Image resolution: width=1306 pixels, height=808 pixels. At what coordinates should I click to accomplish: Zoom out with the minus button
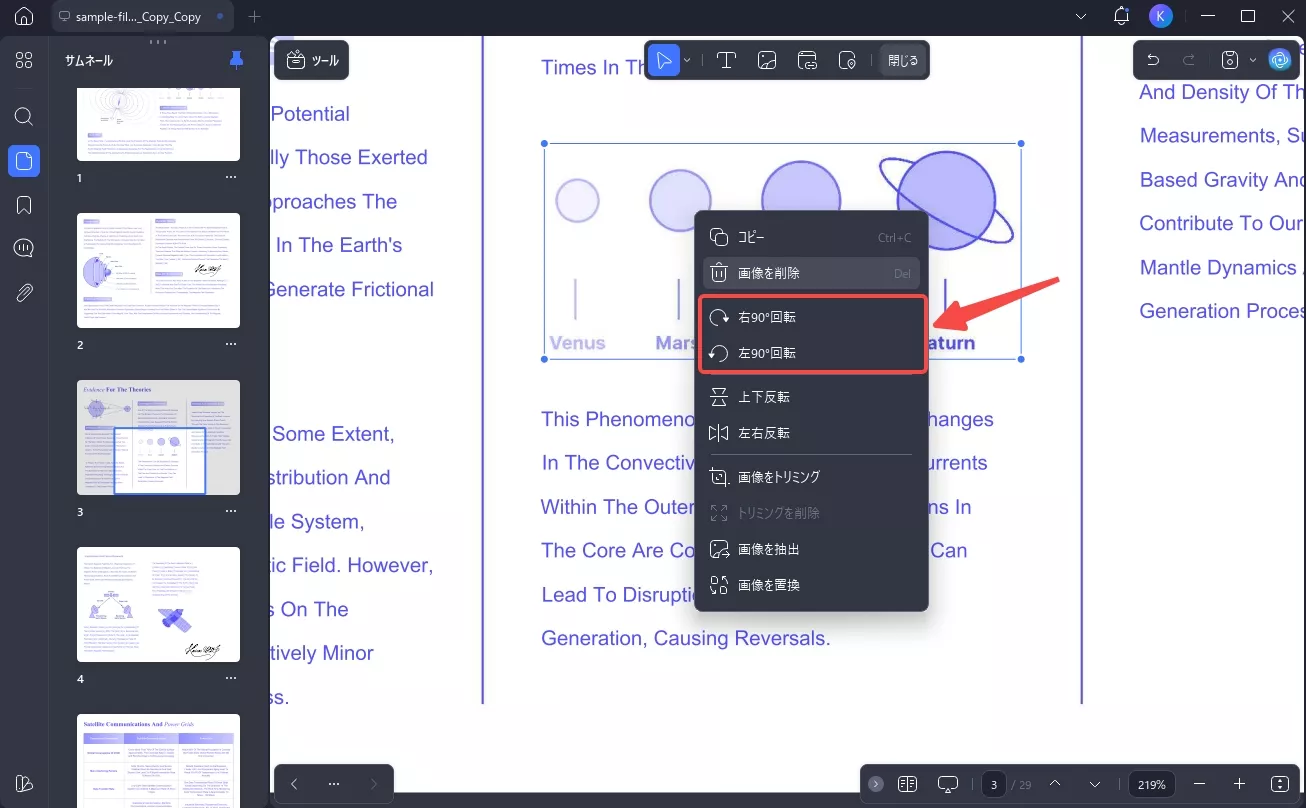(x=1200, y=784)
